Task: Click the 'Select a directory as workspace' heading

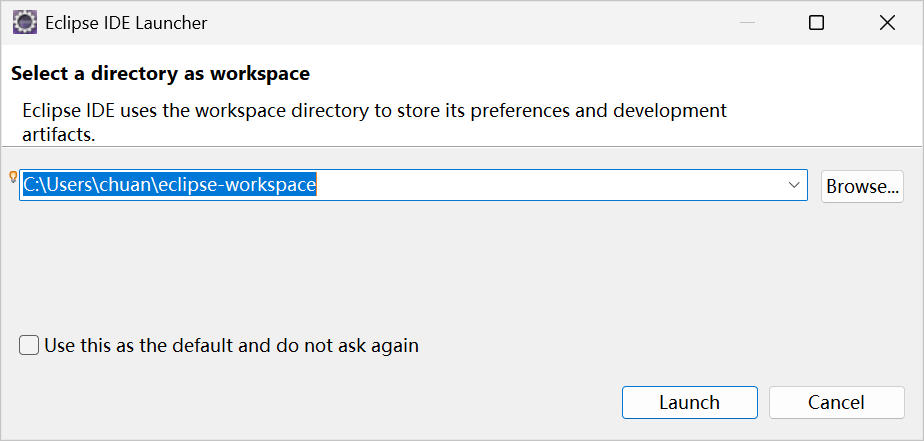Action: click(160, 74)
